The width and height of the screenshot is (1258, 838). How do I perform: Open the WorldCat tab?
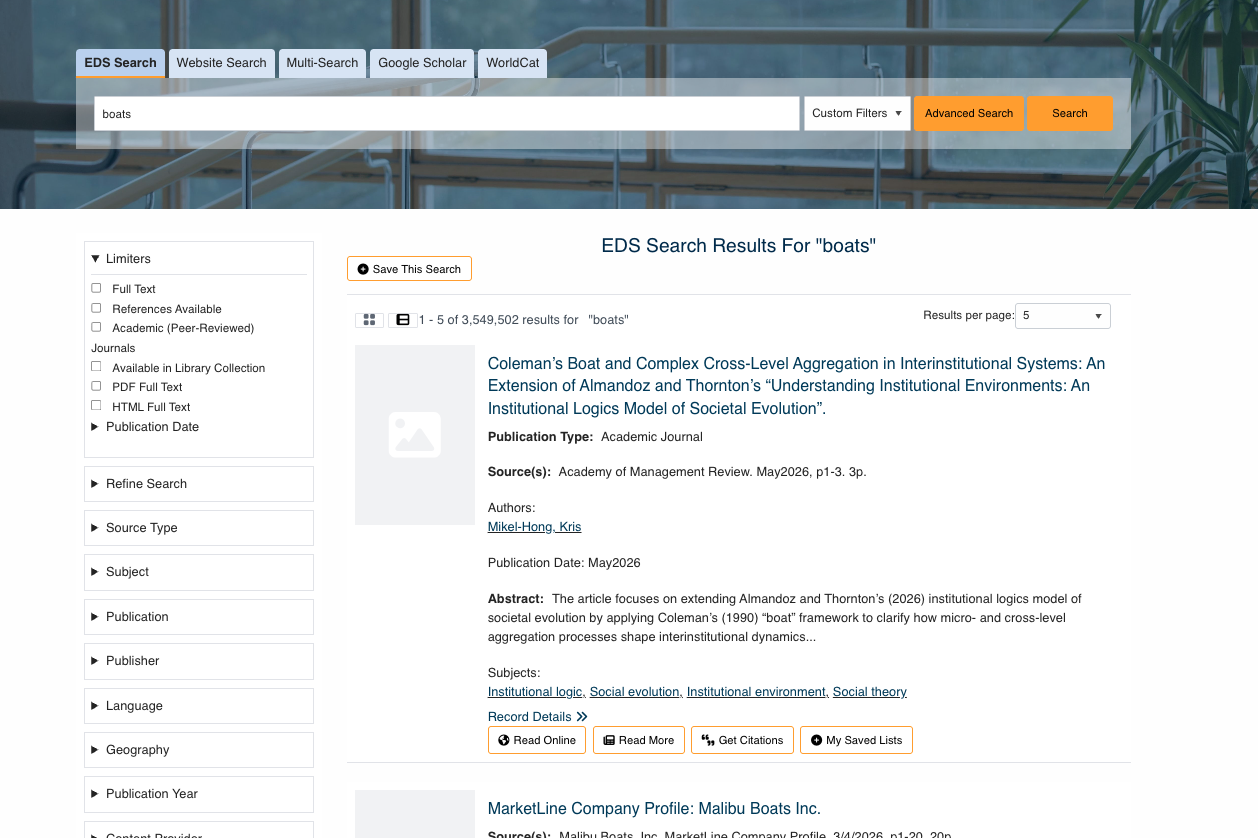pos(512,63)
